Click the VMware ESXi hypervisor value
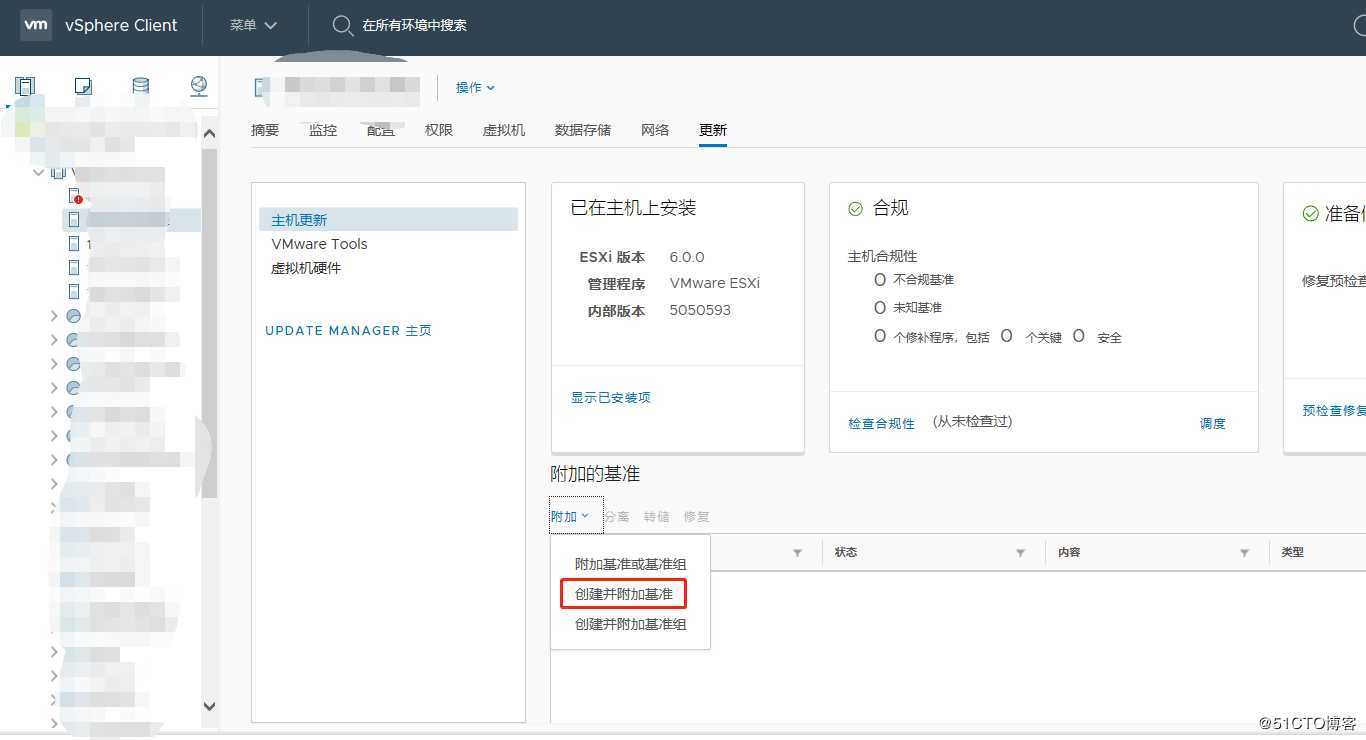The image size is (1366, 740). [715, 283]
